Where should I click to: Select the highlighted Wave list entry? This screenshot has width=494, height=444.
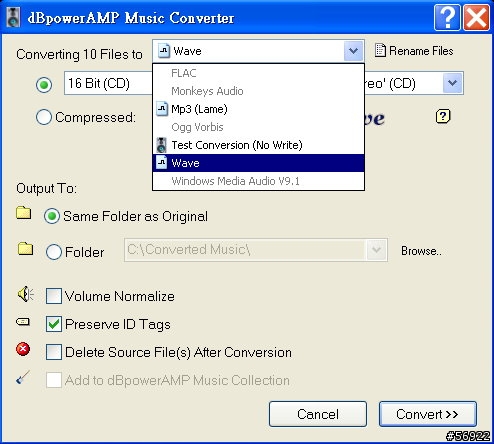(x=258, y=163)
